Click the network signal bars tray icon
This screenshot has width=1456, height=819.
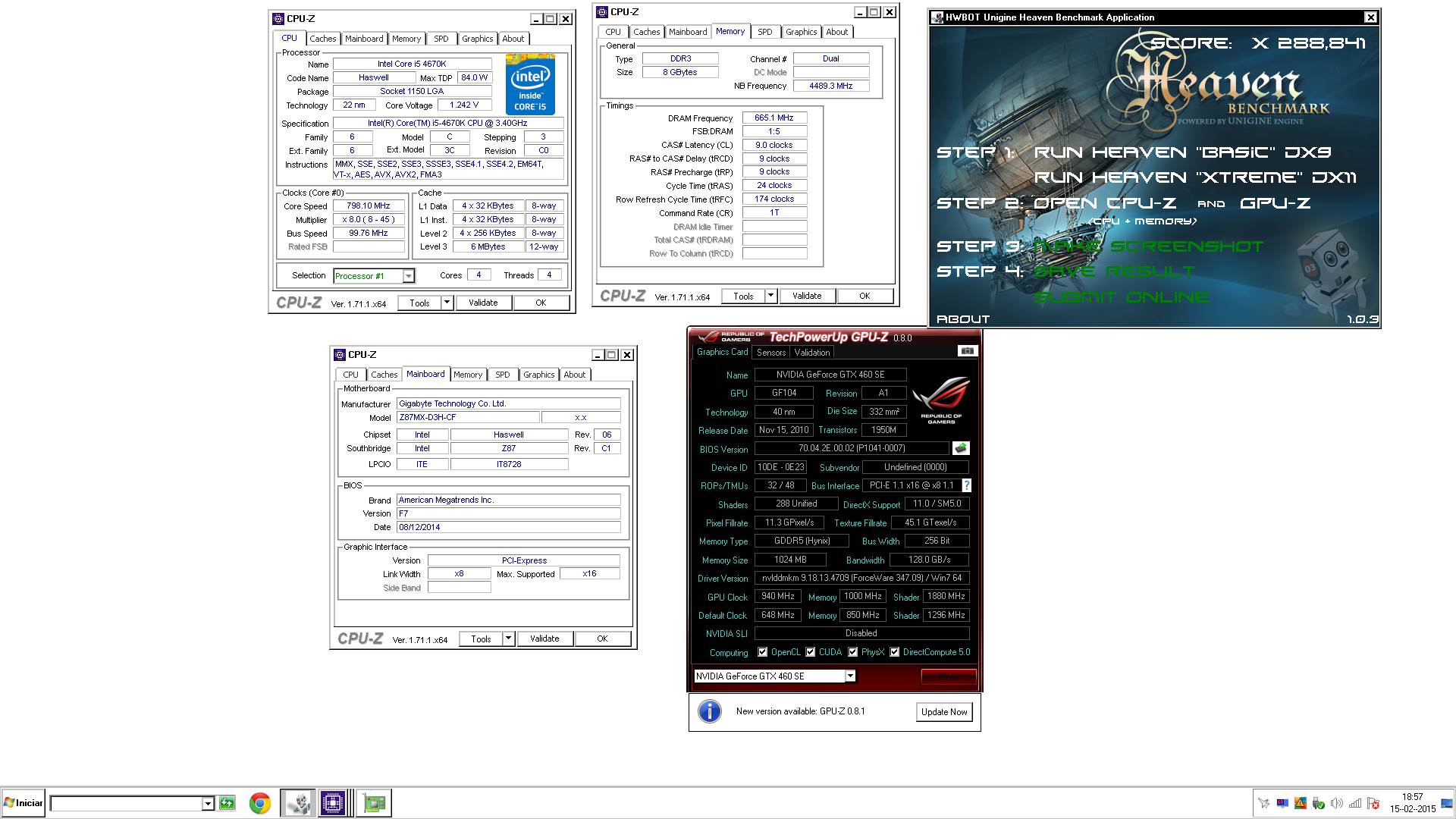click(x=1355, y=803)
